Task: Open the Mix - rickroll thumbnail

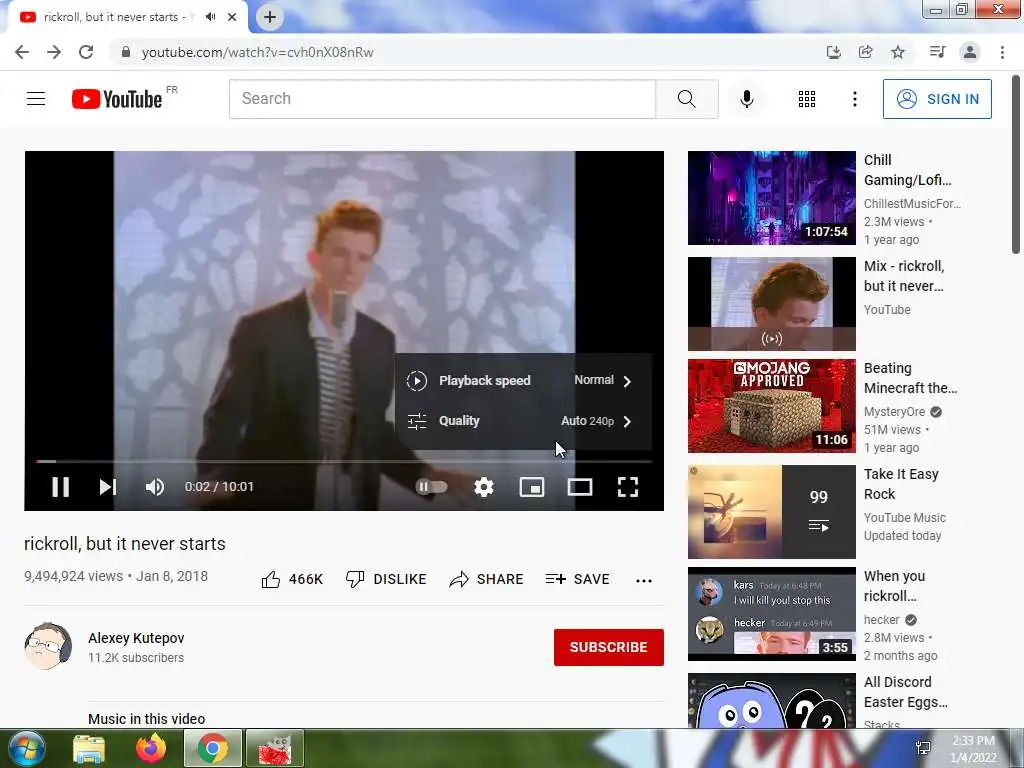Action: [x=771, y=304]
